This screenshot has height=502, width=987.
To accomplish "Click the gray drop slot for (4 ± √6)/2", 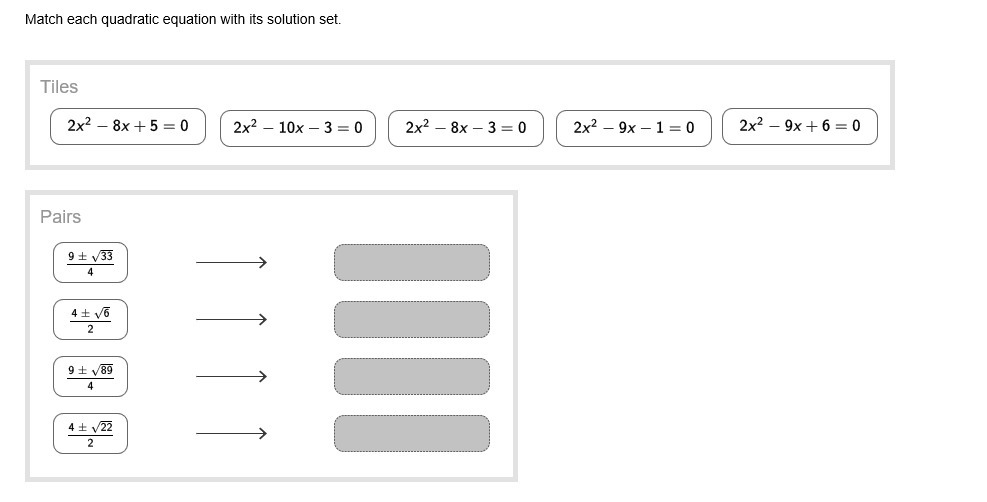I will 412,320.
